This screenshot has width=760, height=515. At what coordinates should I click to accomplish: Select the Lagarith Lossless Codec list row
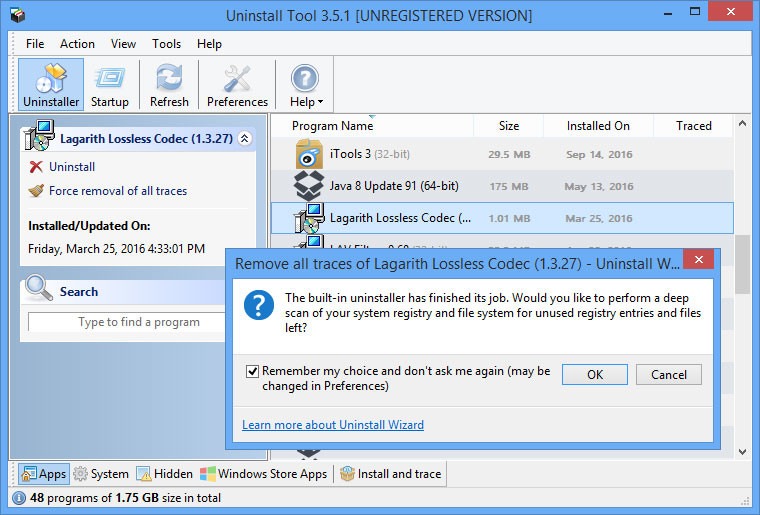(x=502, y=218)
